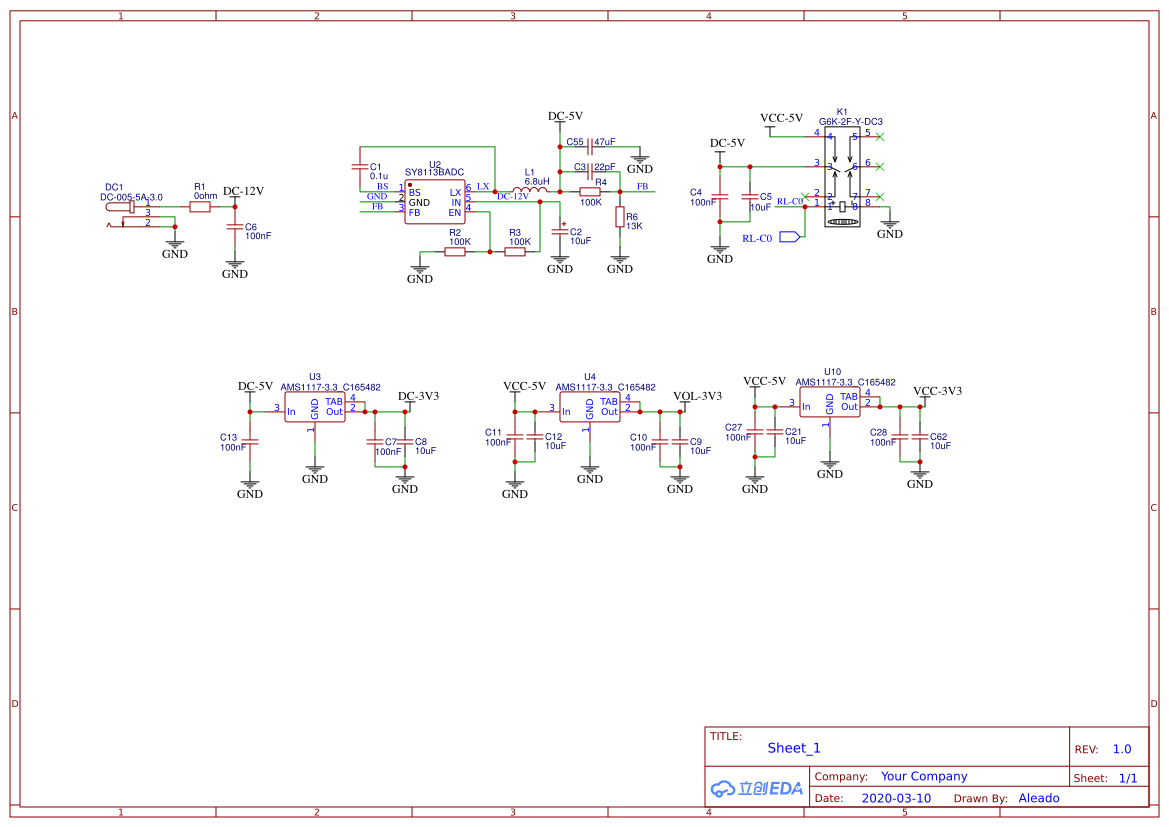This screenshot has width=1169, height=827.
Task: Click the SY8113BADC part name text
Action: point(435,172)
